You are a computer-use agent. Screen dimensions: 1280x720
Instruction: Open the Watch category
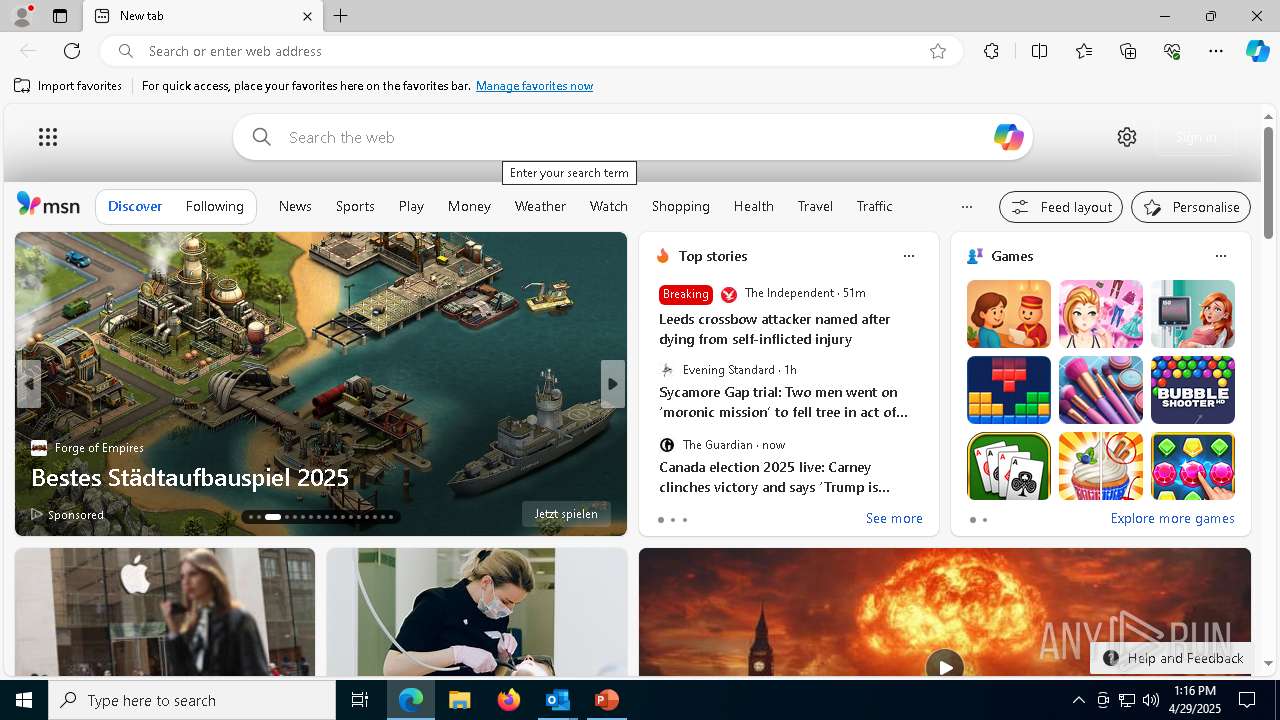[x=608, y=206]
